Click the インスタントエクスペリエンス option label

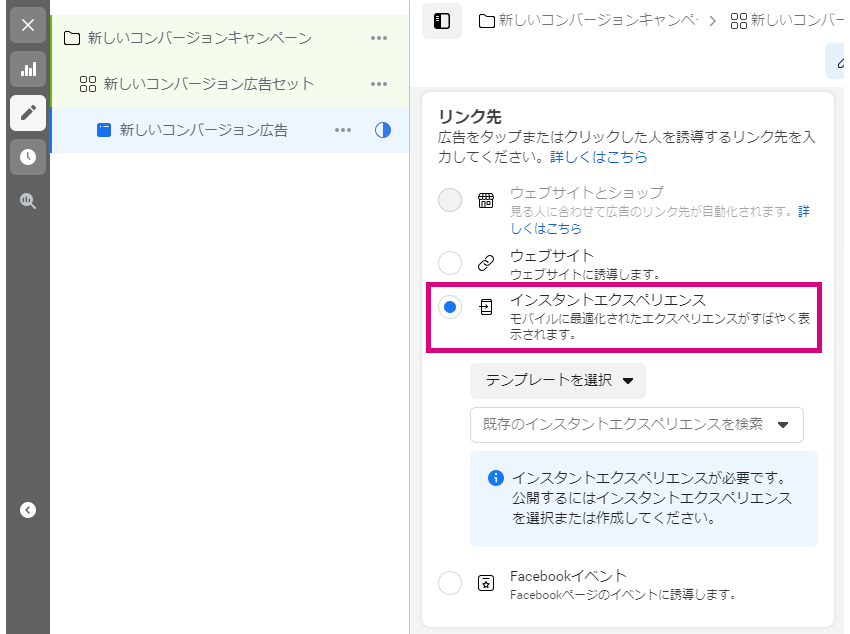pyautogui.click(x=608, y=300)
